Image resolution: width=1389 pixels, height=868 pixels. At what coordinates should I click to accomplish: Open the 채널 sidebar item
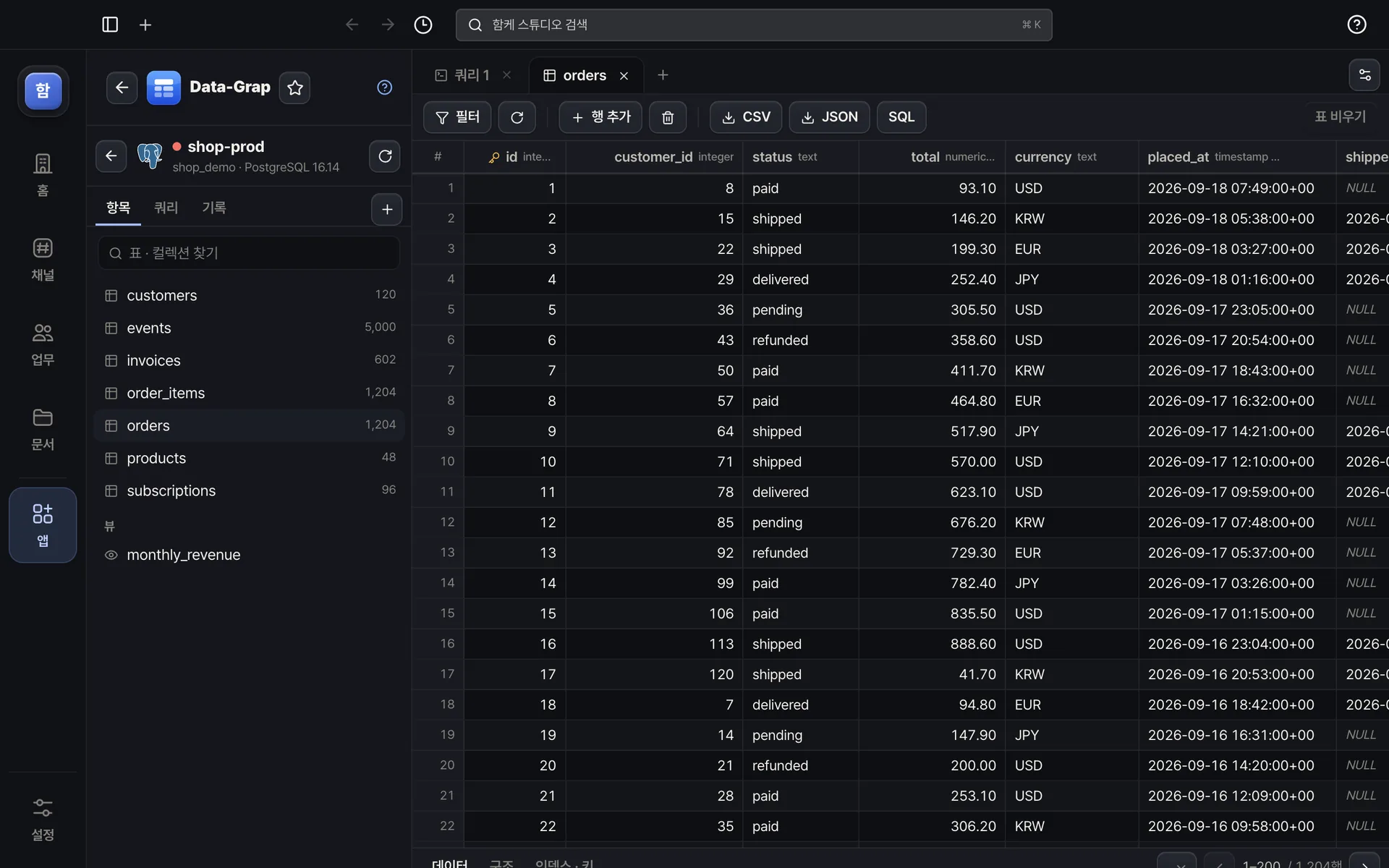[43, 260]
